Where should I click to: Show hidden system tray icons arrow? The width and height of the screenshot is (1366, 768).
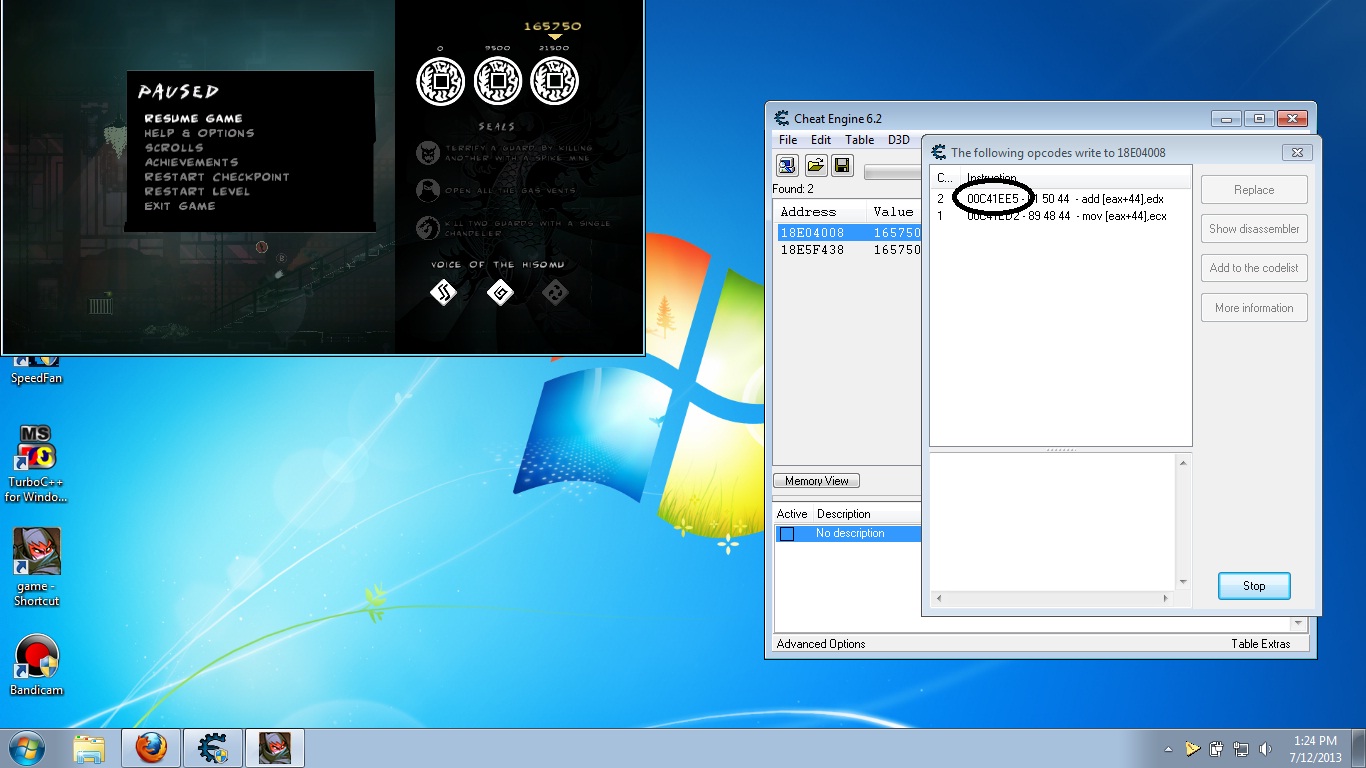(1168, 749)
